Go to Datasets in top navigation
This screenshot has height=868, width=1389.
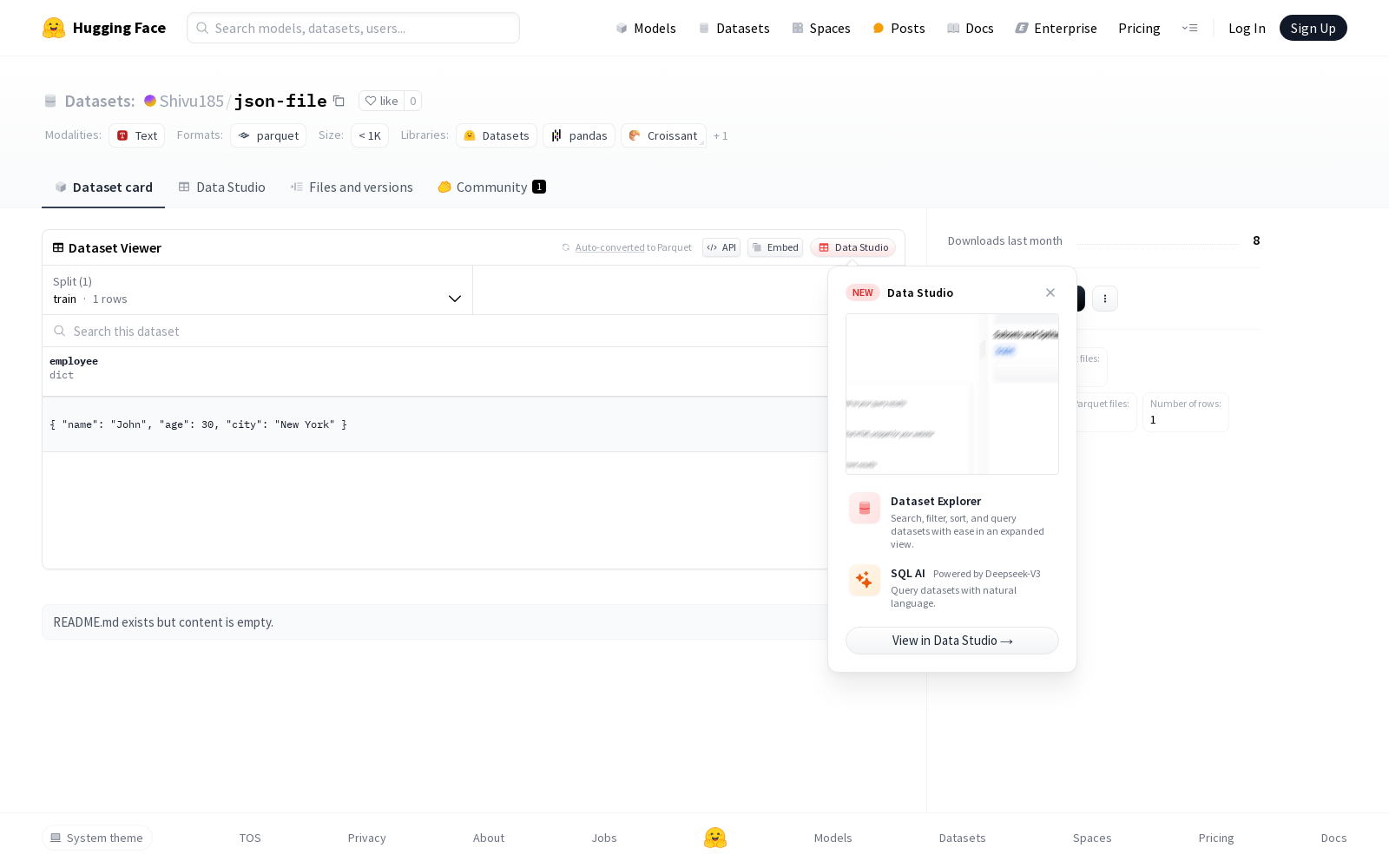click(734, 28)
